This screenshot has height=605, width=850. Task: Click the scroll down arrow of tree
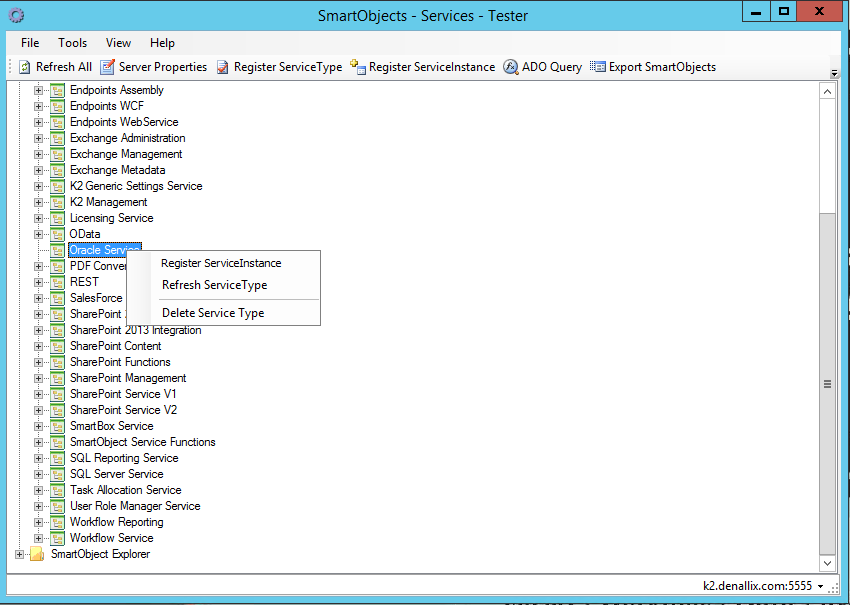point(827,563)
